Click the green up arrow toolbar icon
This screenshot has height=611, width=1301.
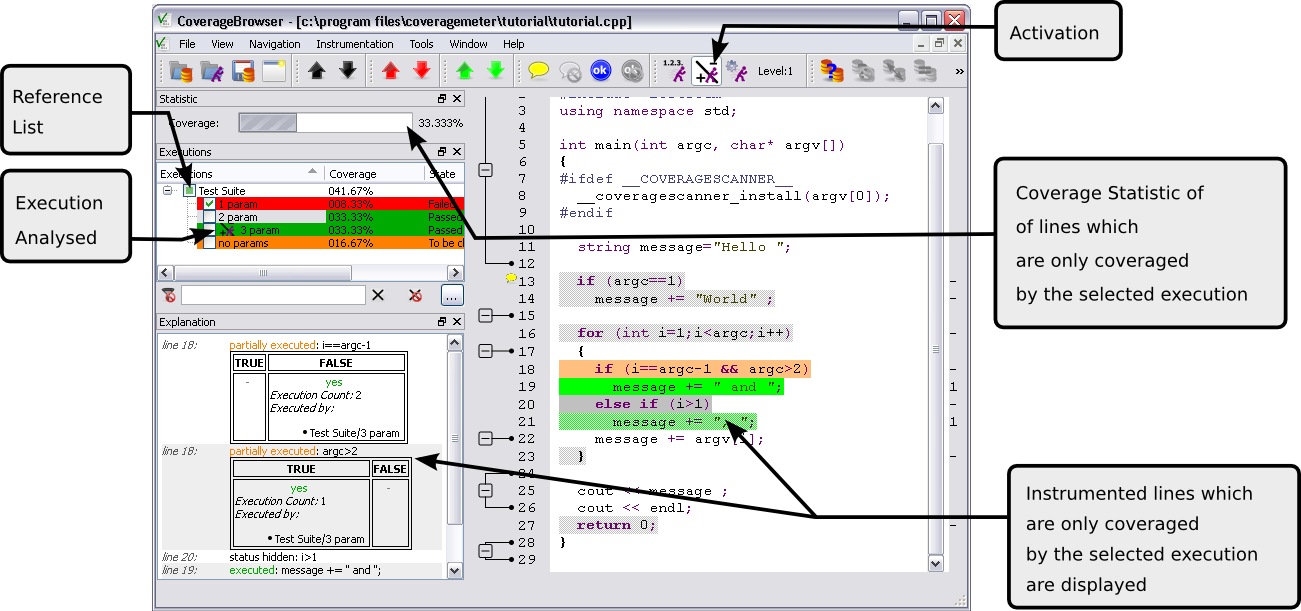tap(464, 71)
